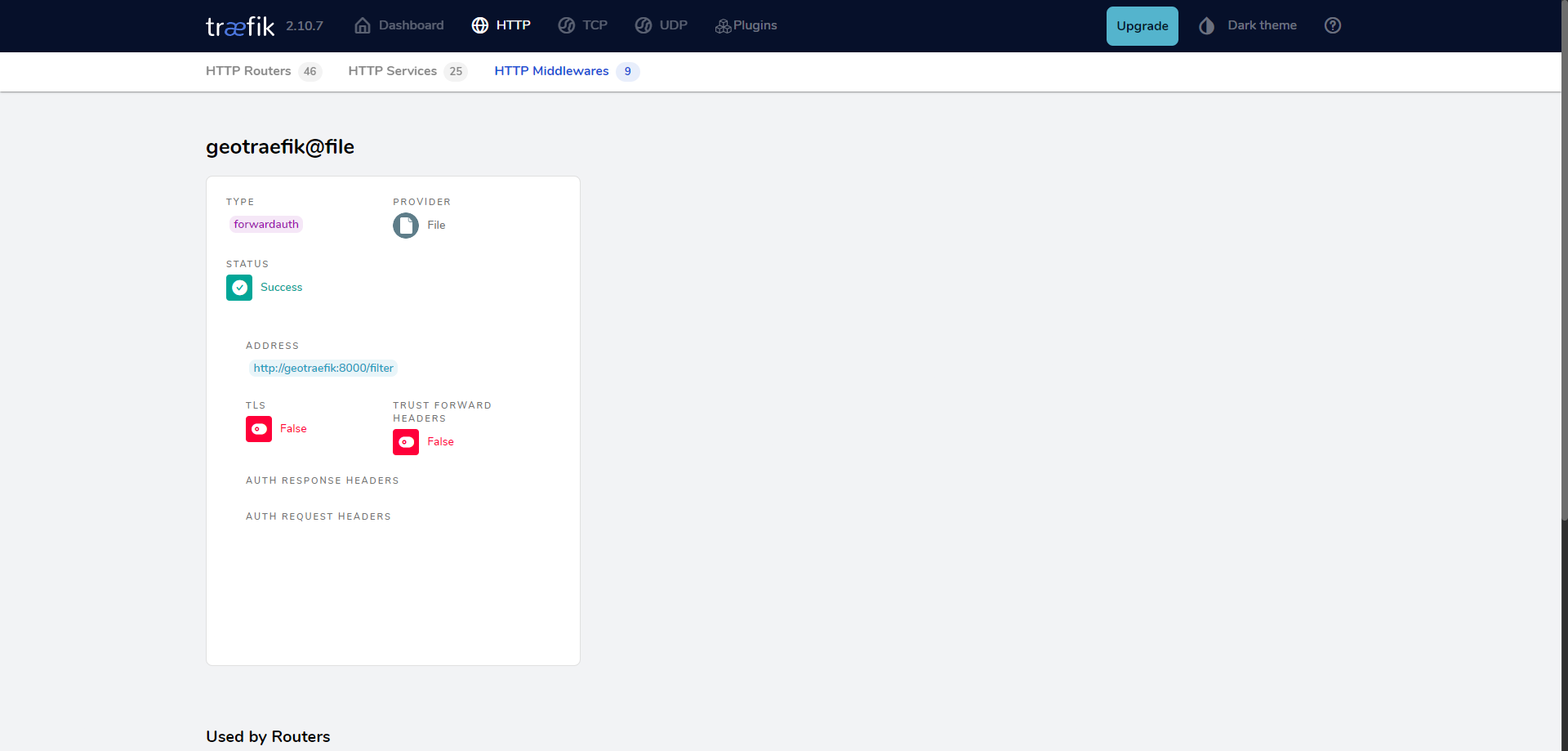Click the Used by Routers heading
Image resolution: width=1568 pixels, height=751 pixels.
[268, 736]
